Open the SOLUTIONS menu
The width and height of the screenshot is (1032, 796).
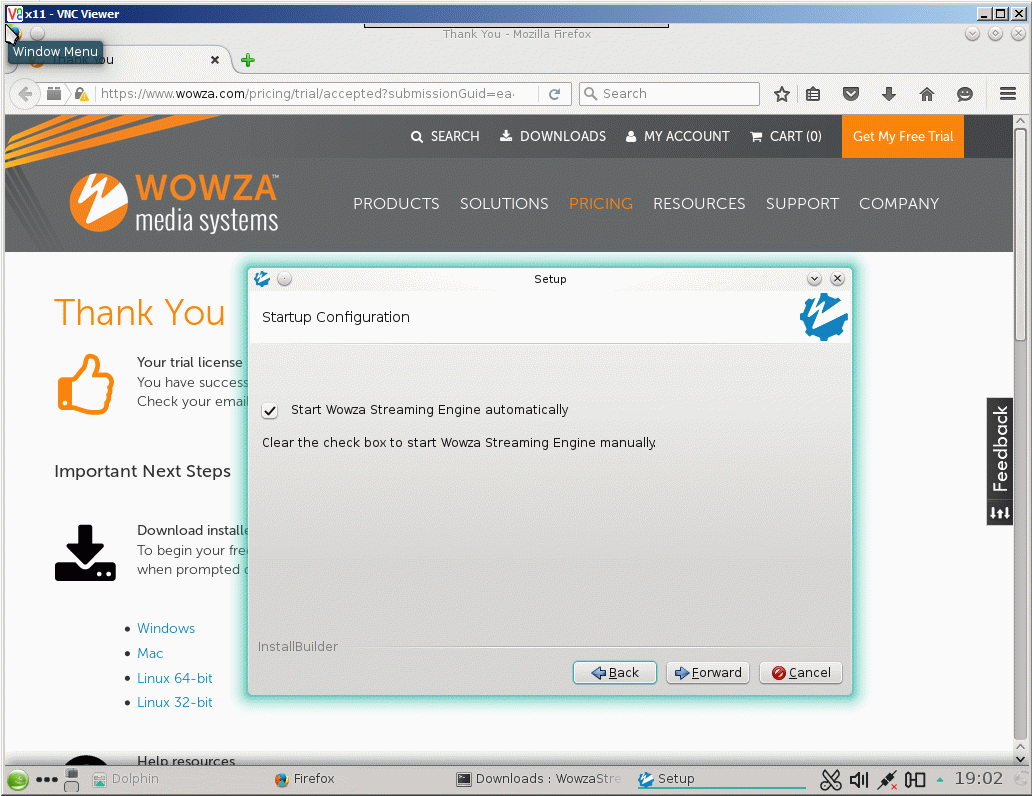(504, 203)
